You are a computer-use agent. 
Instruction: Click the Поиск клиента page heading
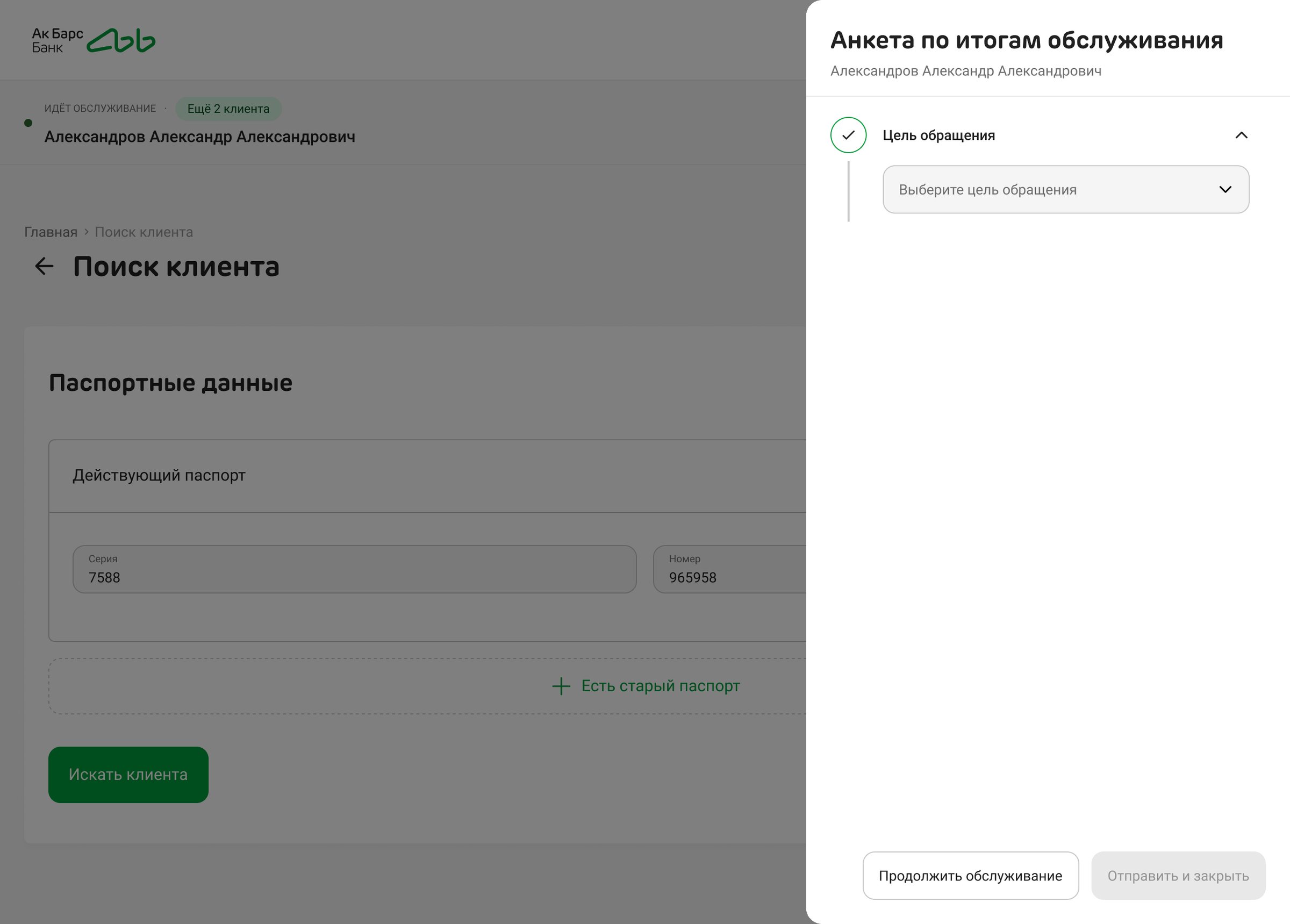[x=176, y=267]
